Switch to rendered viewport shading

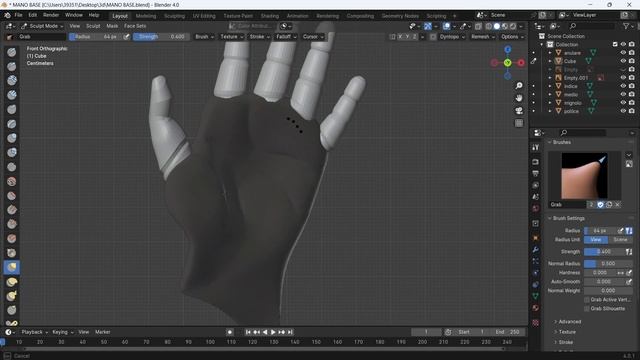(513, 26)
